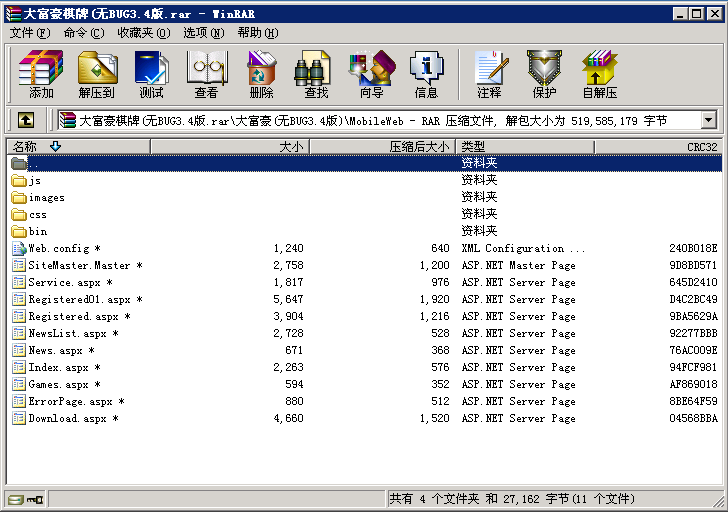Open the 收藏夹 (Favorites) menu
The width and height of the screenshot is (728, 512).
(x=143, y=33)
